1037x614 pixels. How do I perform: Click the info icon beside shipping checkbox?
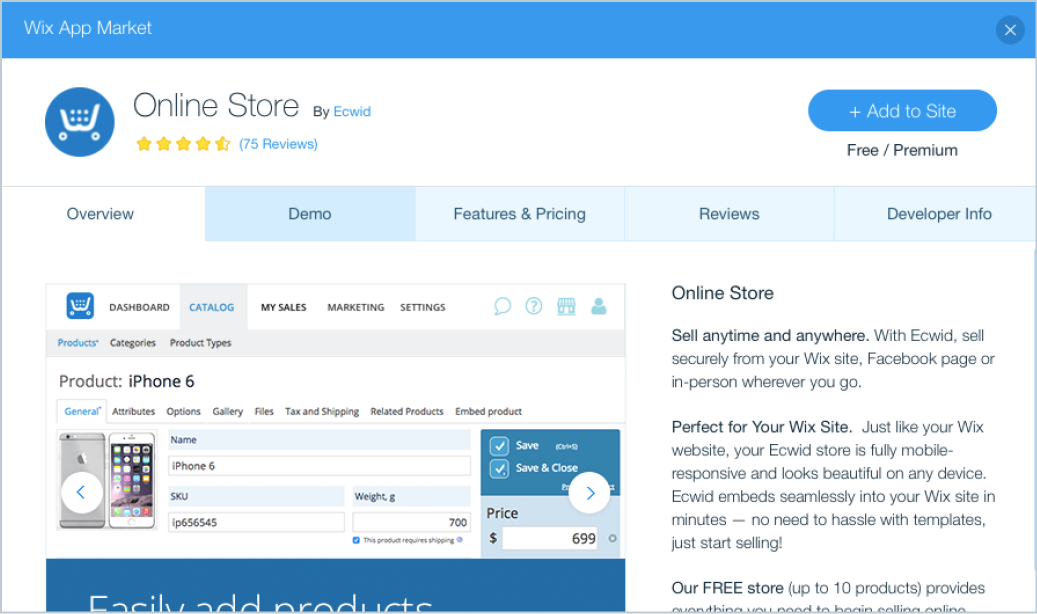460,540
